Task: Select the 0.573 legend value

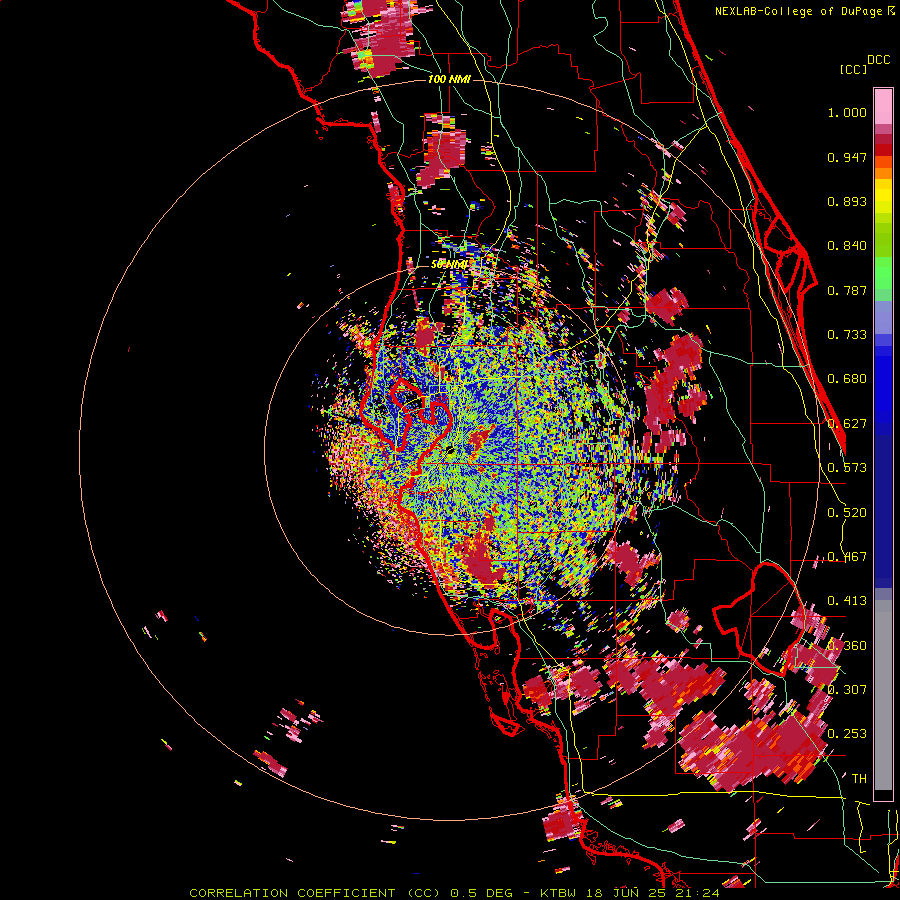Action: click(x=847, y=468)
